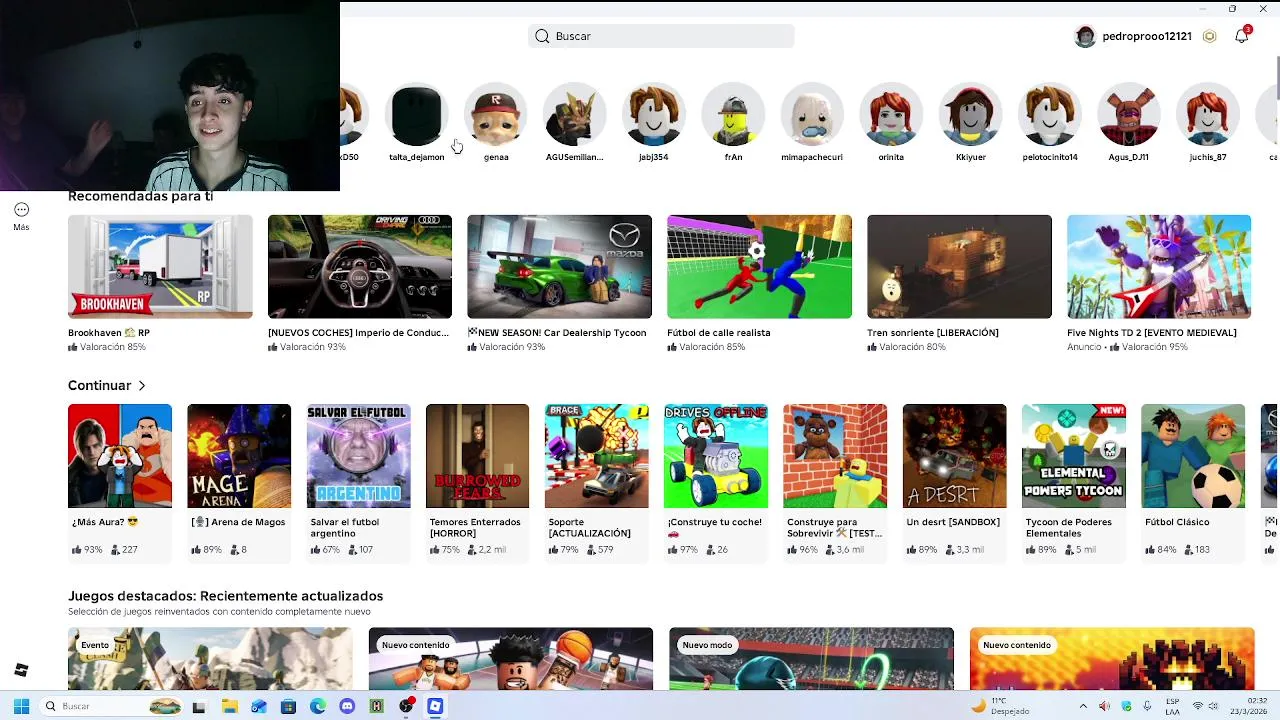Image resolution: width=1280 pixels, height=720 pixels.
Task: Open friend avatar Agus_DJ11
Action: coord(1129,116)
